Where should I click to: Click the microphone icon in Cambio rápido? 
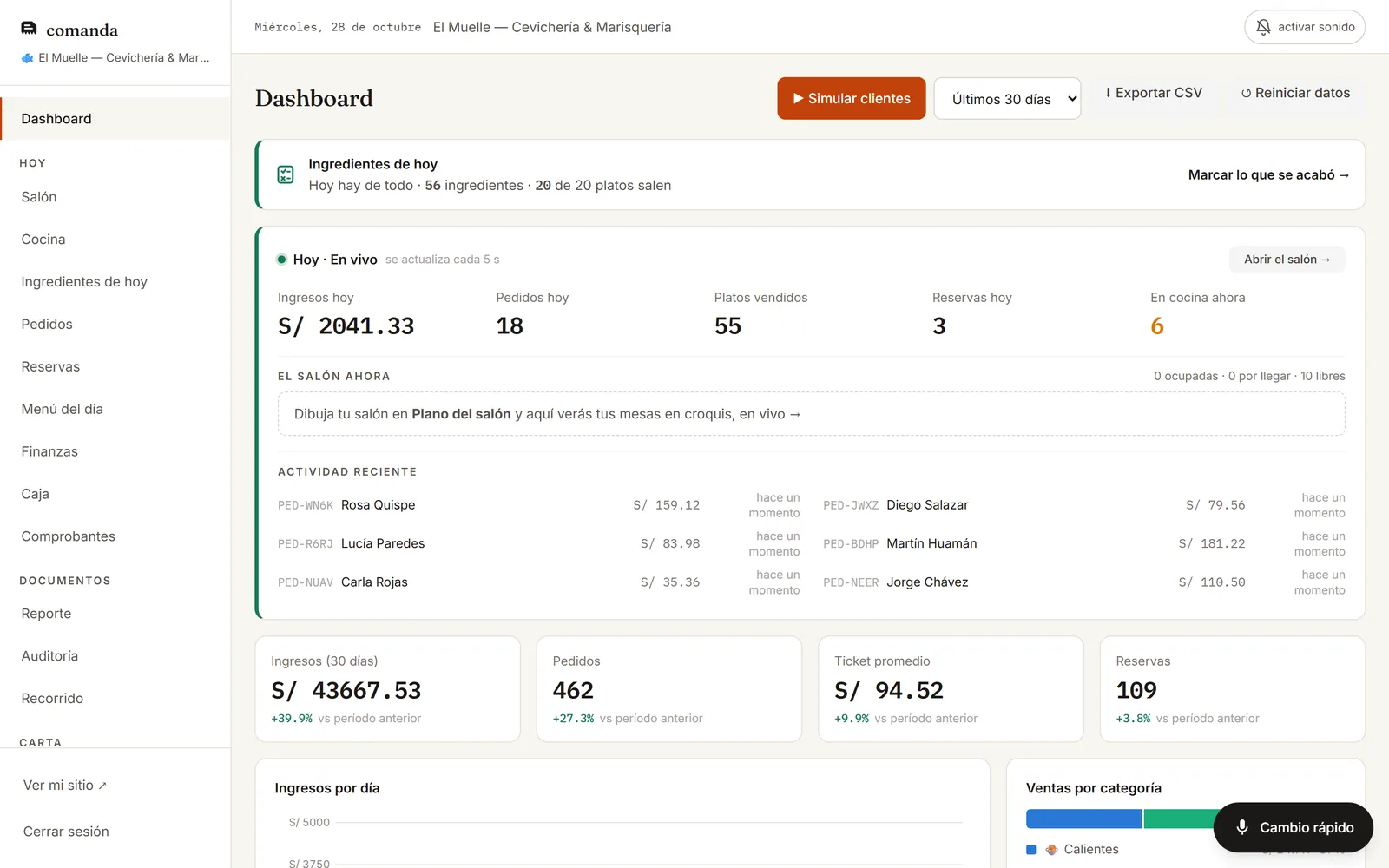tap(1242, 827)
